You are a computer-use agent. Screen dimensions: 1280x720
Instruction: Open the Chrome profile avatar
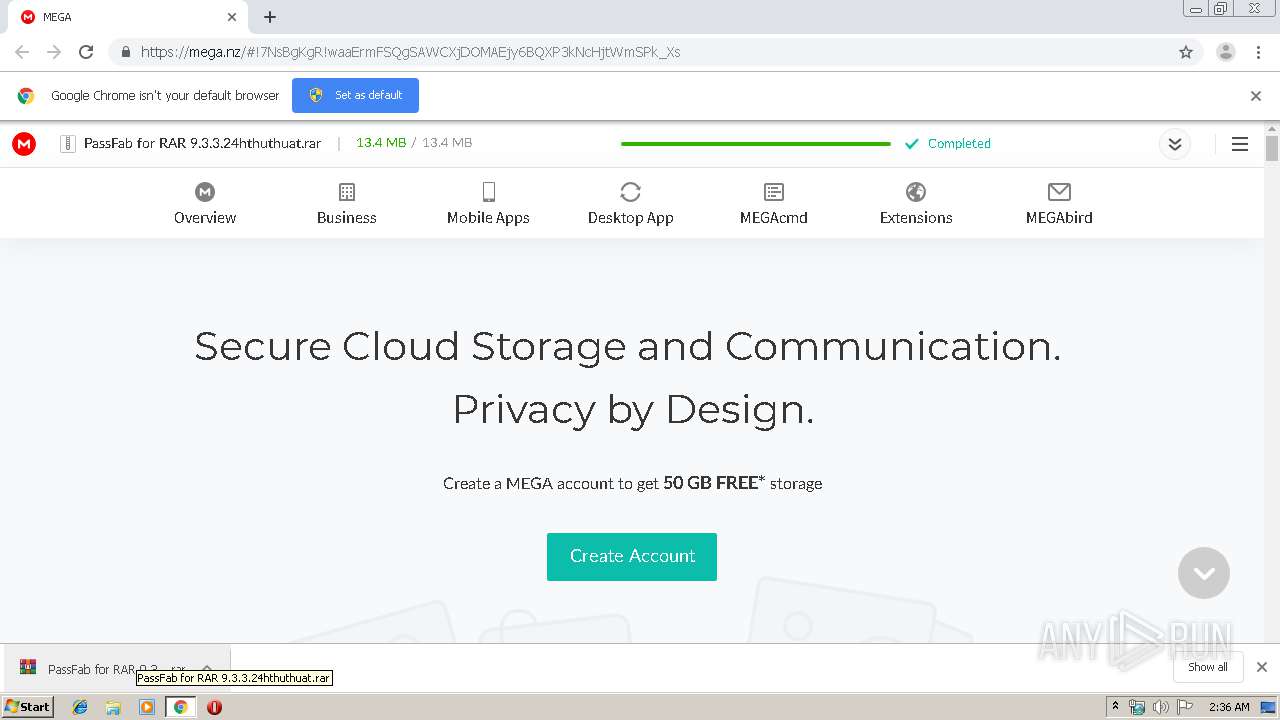click(1226, 52)
